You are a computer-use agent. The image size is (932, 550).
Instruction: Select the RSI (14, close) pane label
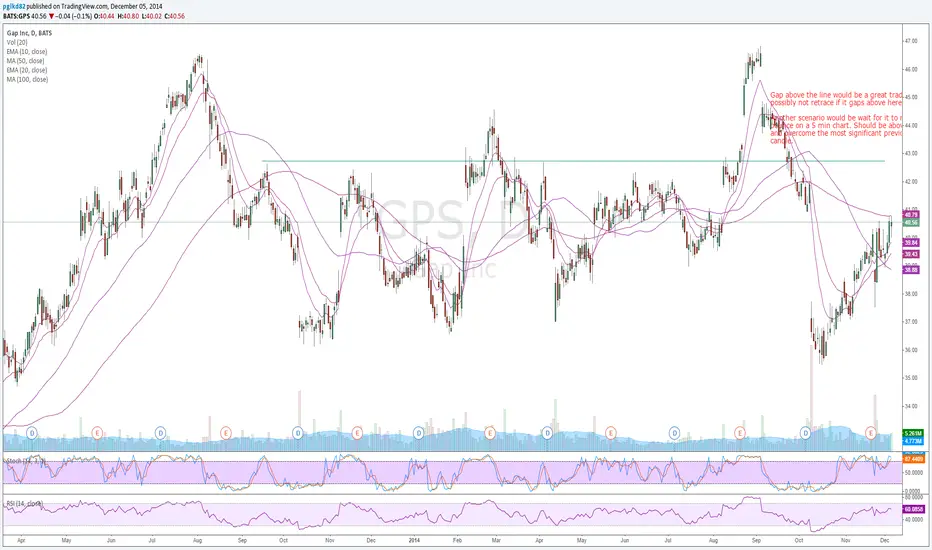coord(24,503)
